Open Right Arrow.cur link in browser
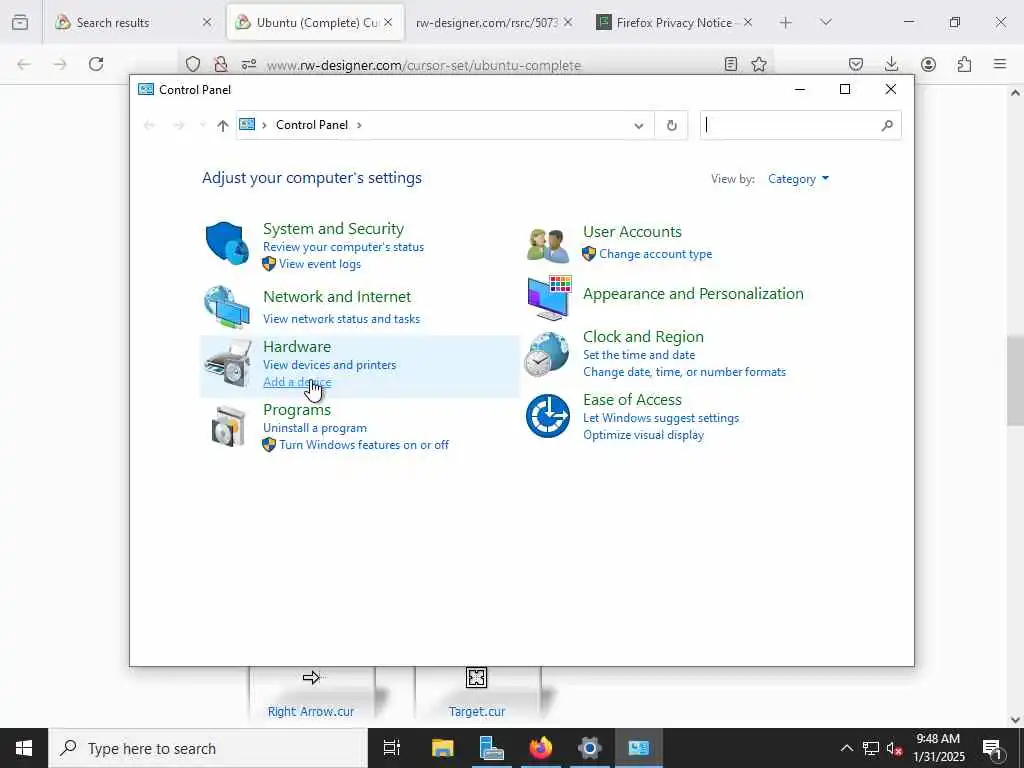Viewport: 1024px width, 768px height. [311, 711]
